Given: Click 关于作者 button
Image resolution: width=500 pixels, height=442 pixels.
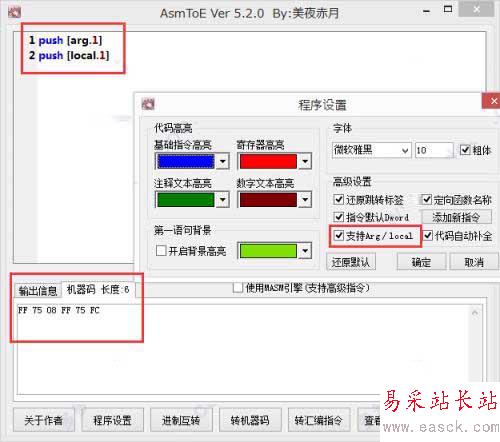Looking at the screenshot, I should click(44, 420).
